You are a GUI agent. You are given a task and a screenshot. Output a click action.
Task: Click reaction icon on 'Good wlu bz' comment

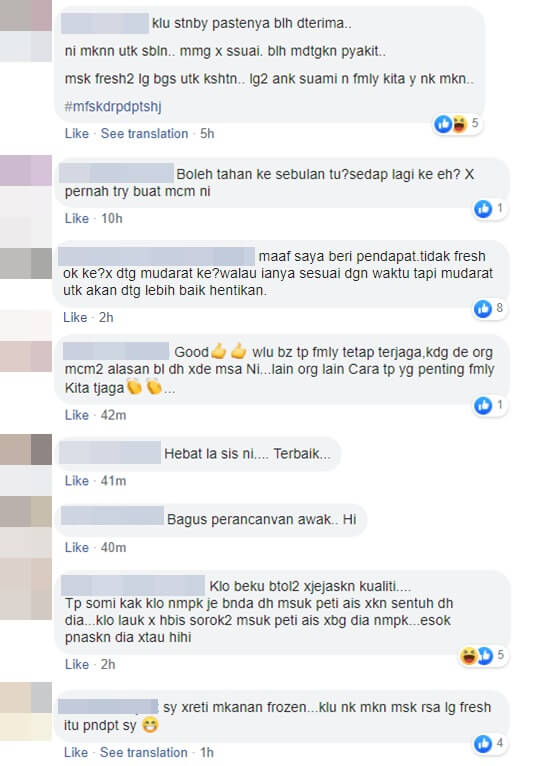(483, 405)
